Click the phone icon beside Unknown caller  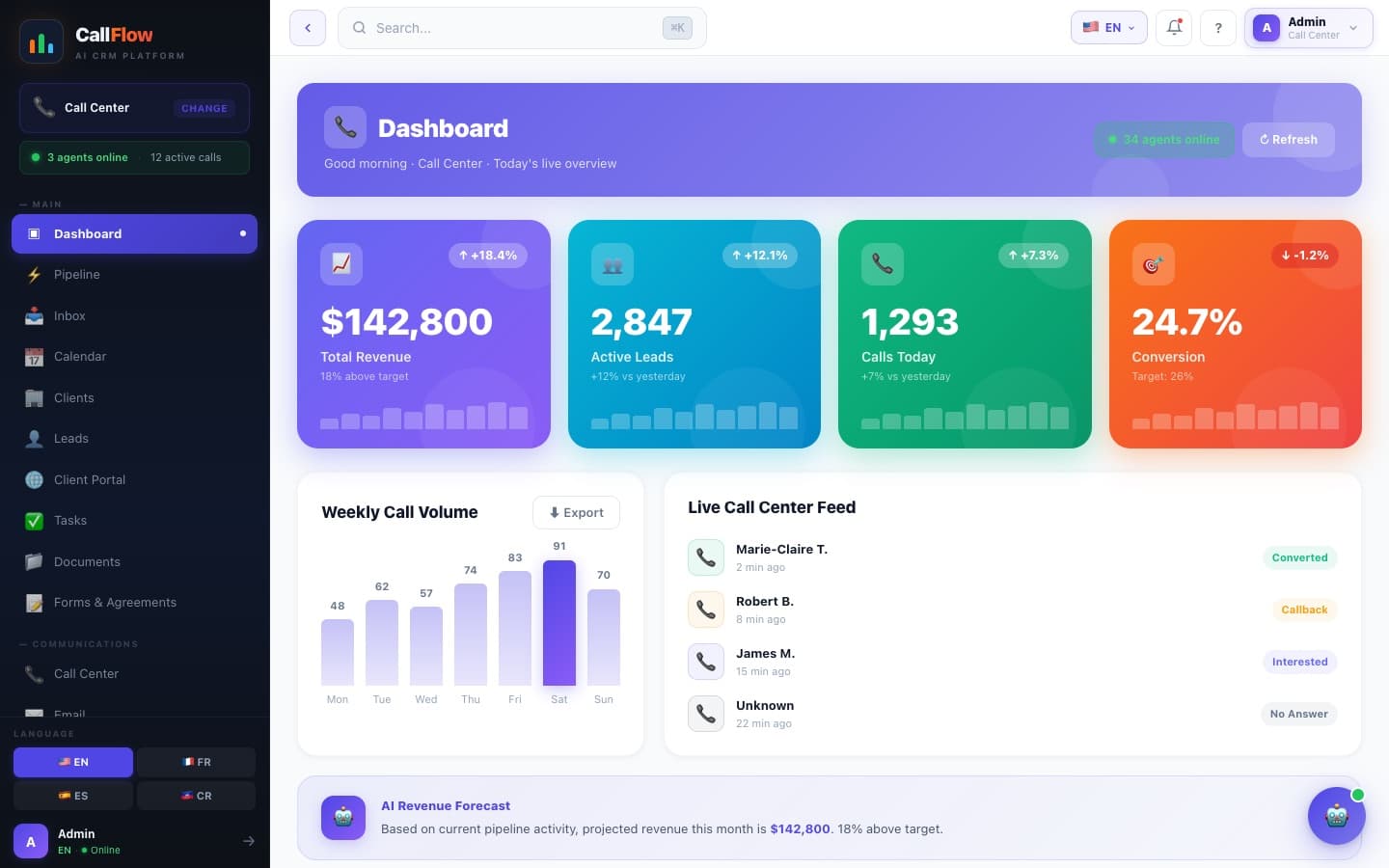(706, 714)
